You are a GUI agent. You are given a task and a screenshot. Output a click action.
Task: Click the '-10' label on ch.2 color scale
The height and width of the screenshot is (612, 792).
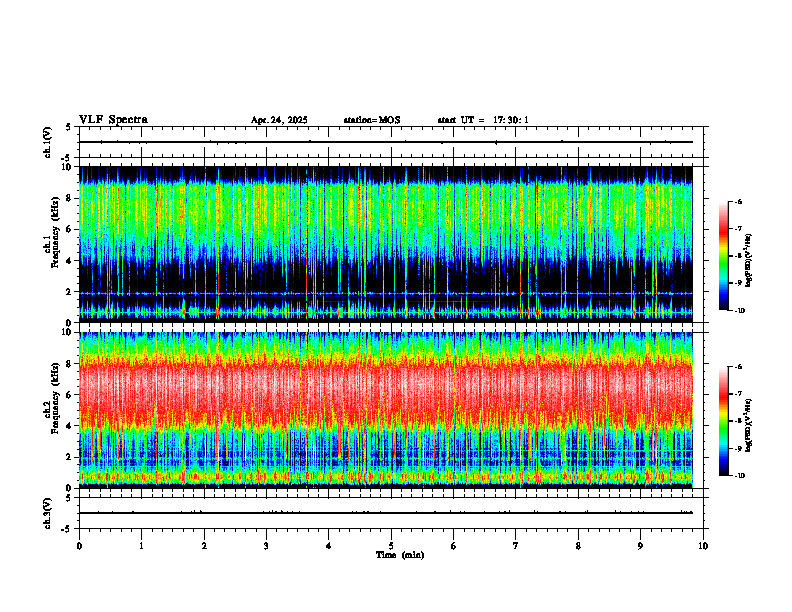pyautogui.click(x=739, y=476)
